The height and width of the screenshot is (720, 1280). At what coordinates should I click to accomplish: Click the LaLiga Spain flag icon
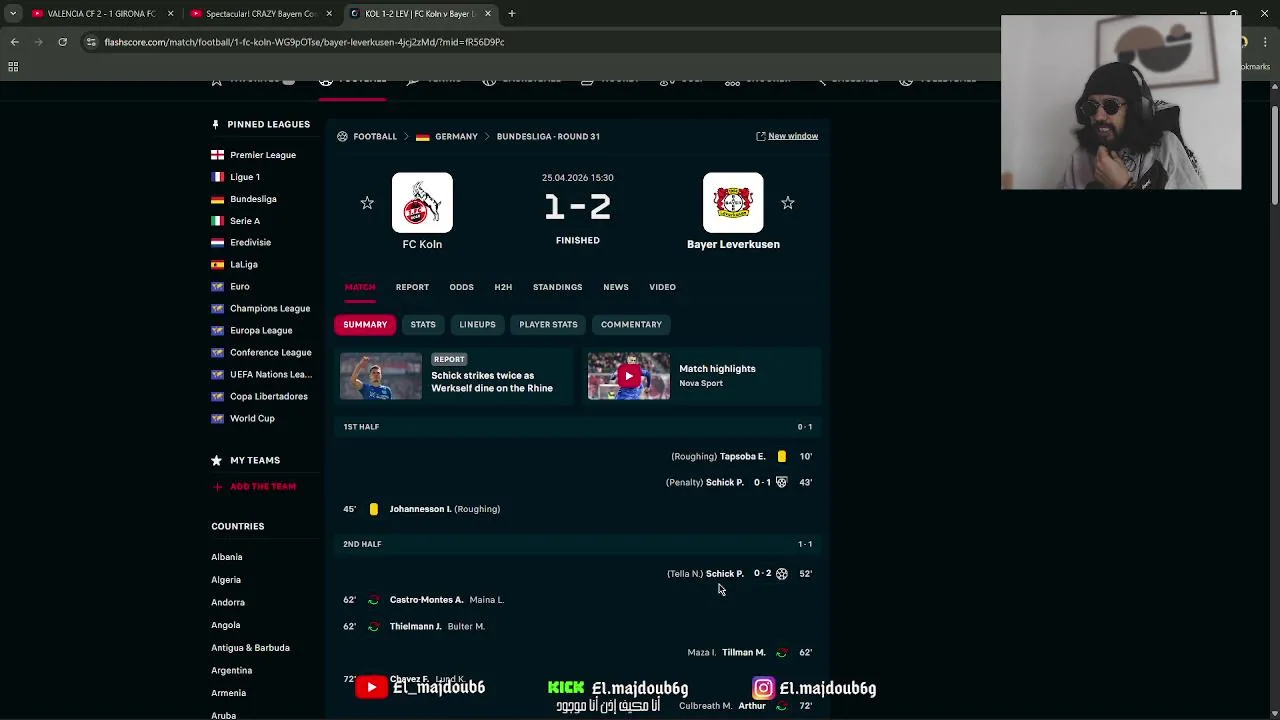click(217, 264)
